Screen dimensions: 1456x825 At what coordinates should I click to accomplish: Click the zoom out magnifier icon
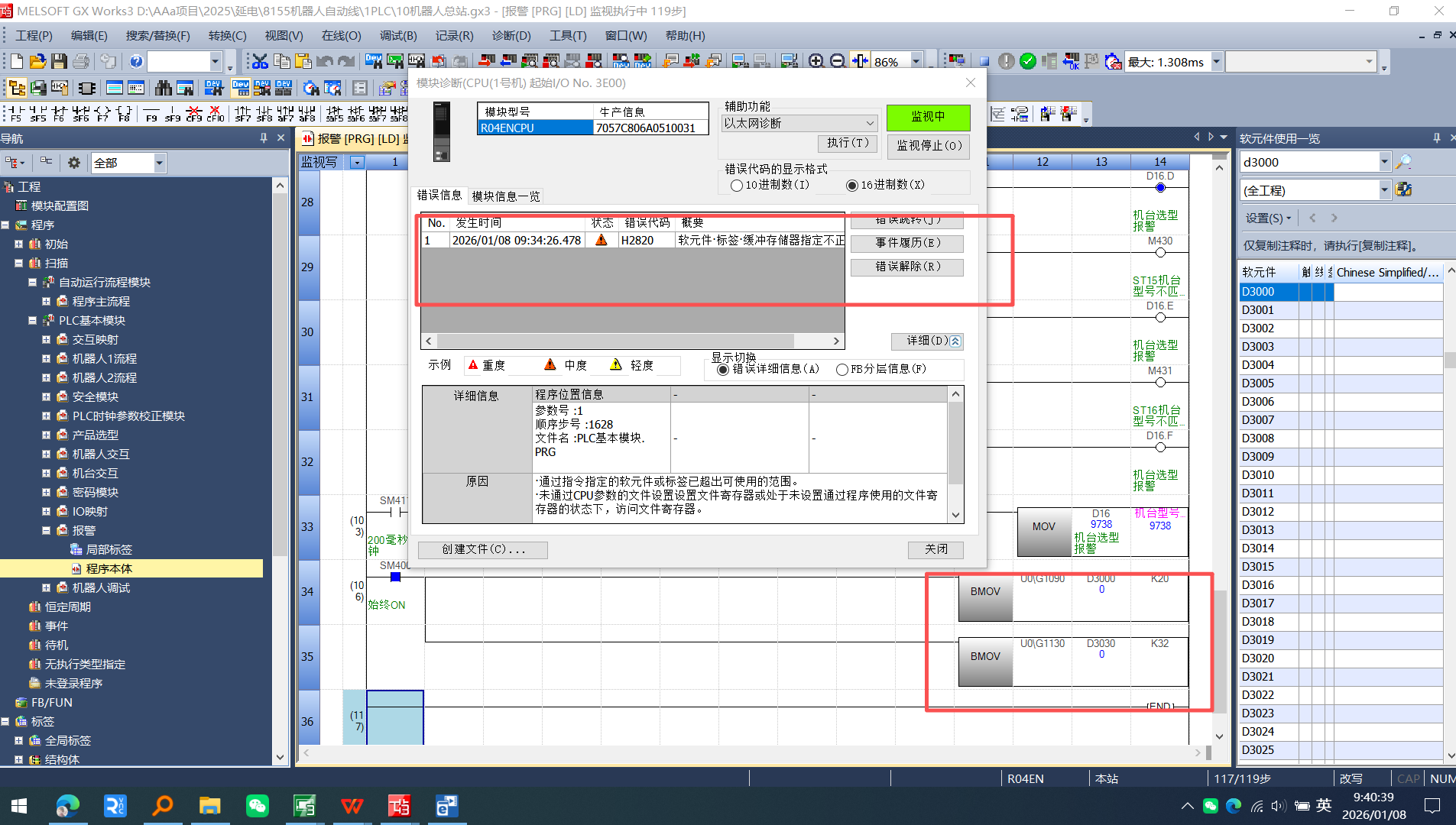pyautogui.click(x=838, y=62)
